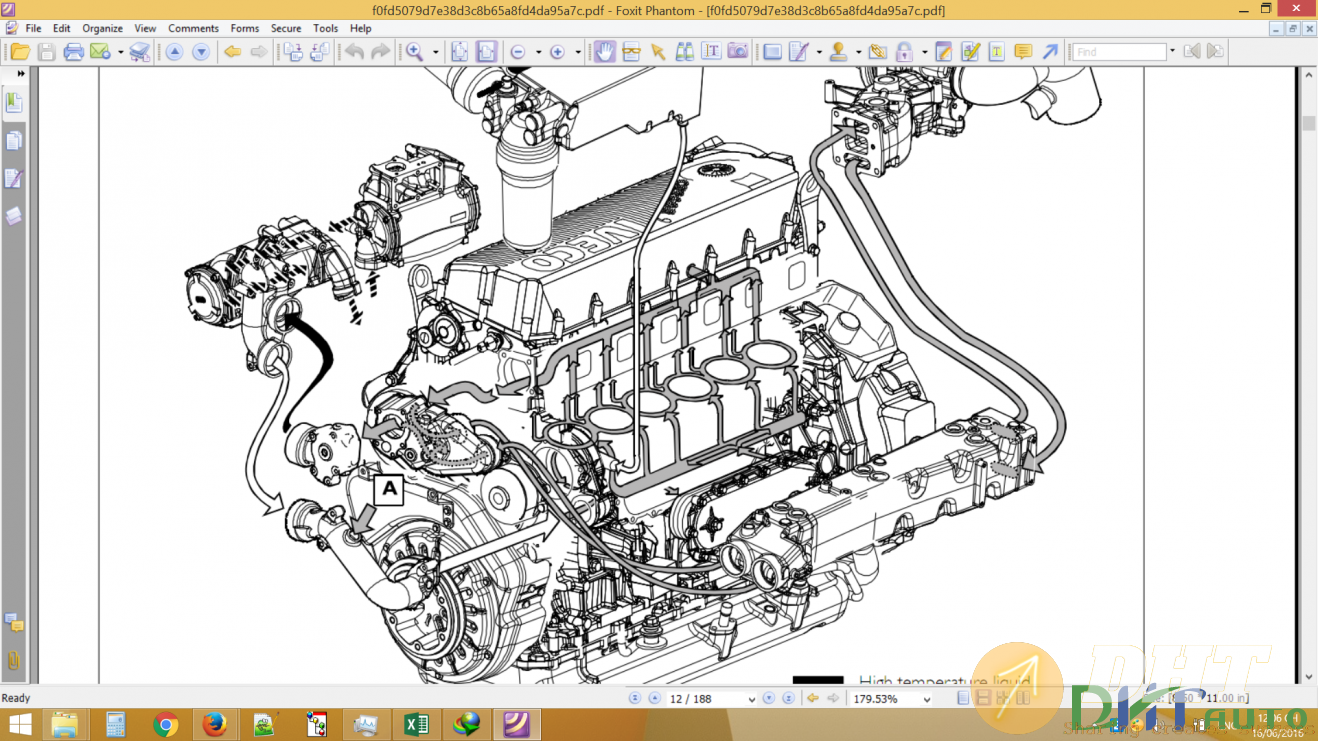Viewport: 1318px width, 741px height.
Task: Click the Fit Page icon
Action: [x=459, y=52]
